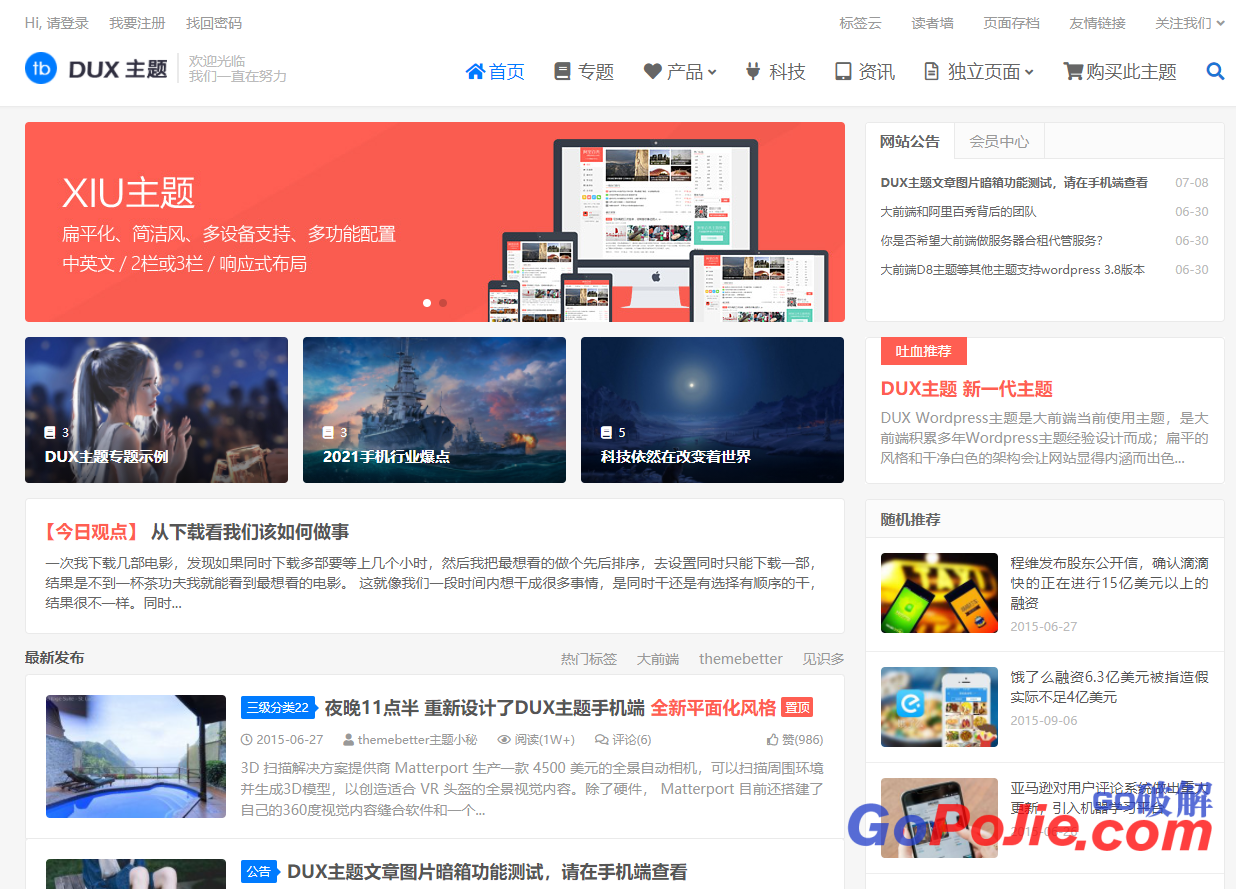Image resolution: width=1236 pixels, height=889 pixels.
Task: Click the home icon beside 首页
Action: (x=475, y=71)
